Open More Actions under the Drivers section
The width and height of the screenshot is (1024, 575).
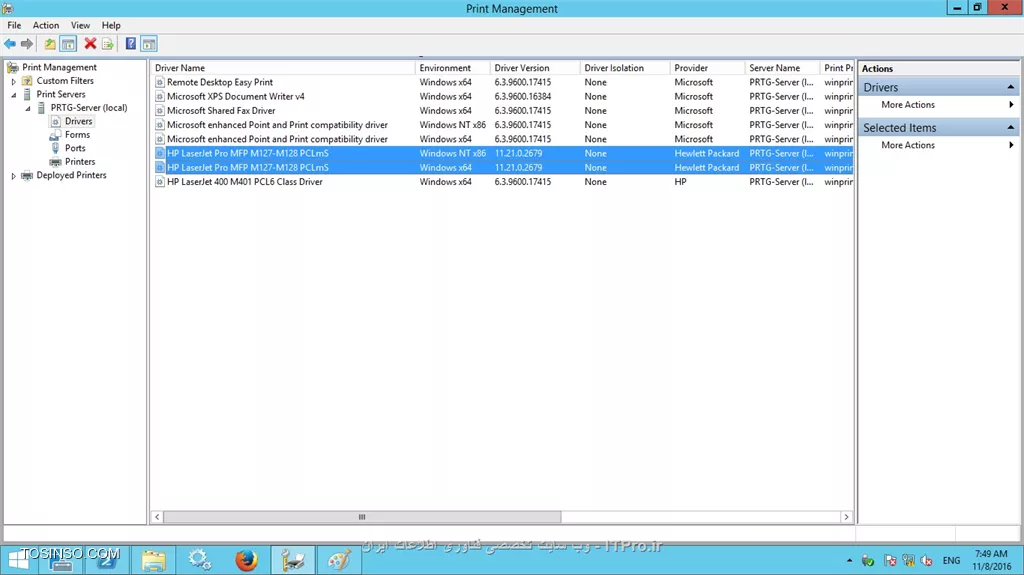point(938,105)
